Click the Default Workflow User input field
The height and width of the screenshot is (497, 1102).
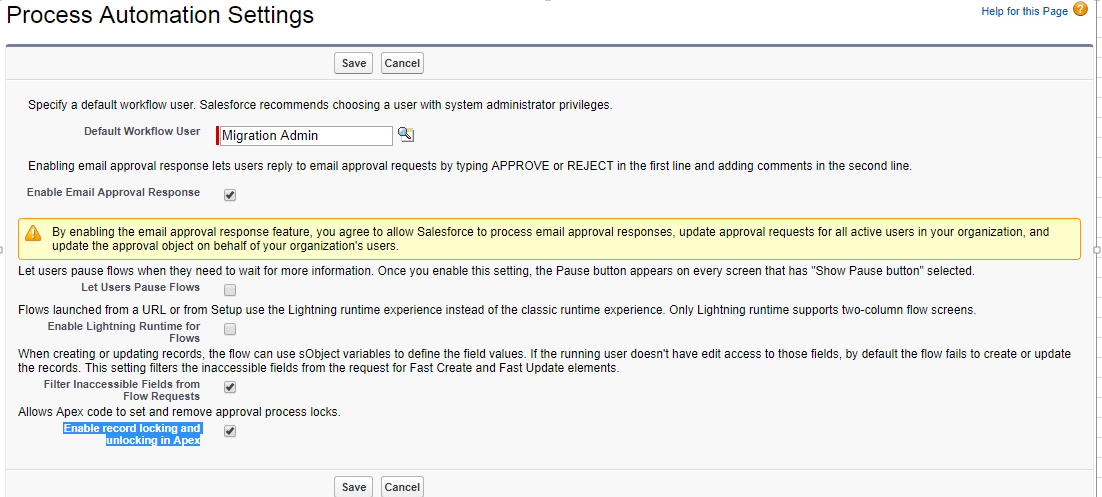[306, 136]
